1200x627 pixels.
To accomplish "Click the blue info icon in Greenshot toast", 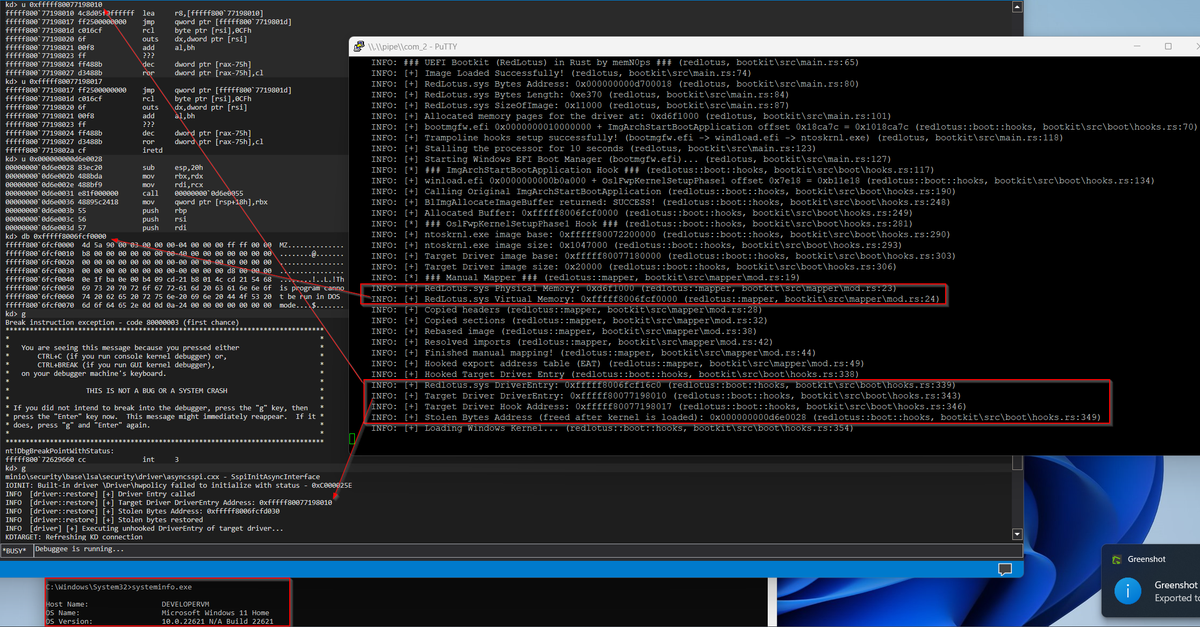I will click(x=1127, y=592).
